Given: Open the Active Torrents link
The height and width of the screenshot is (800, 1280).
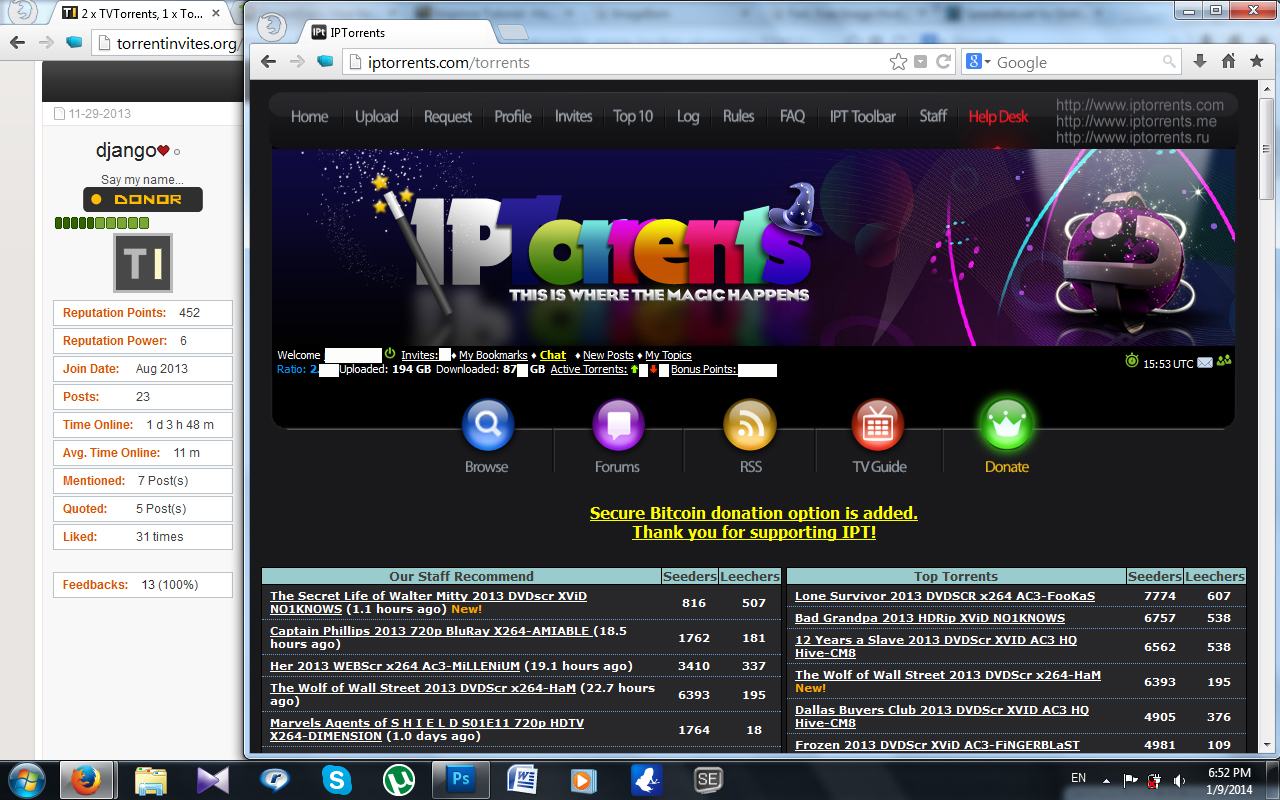Looking at the screenshot, I should coord(588,369).
